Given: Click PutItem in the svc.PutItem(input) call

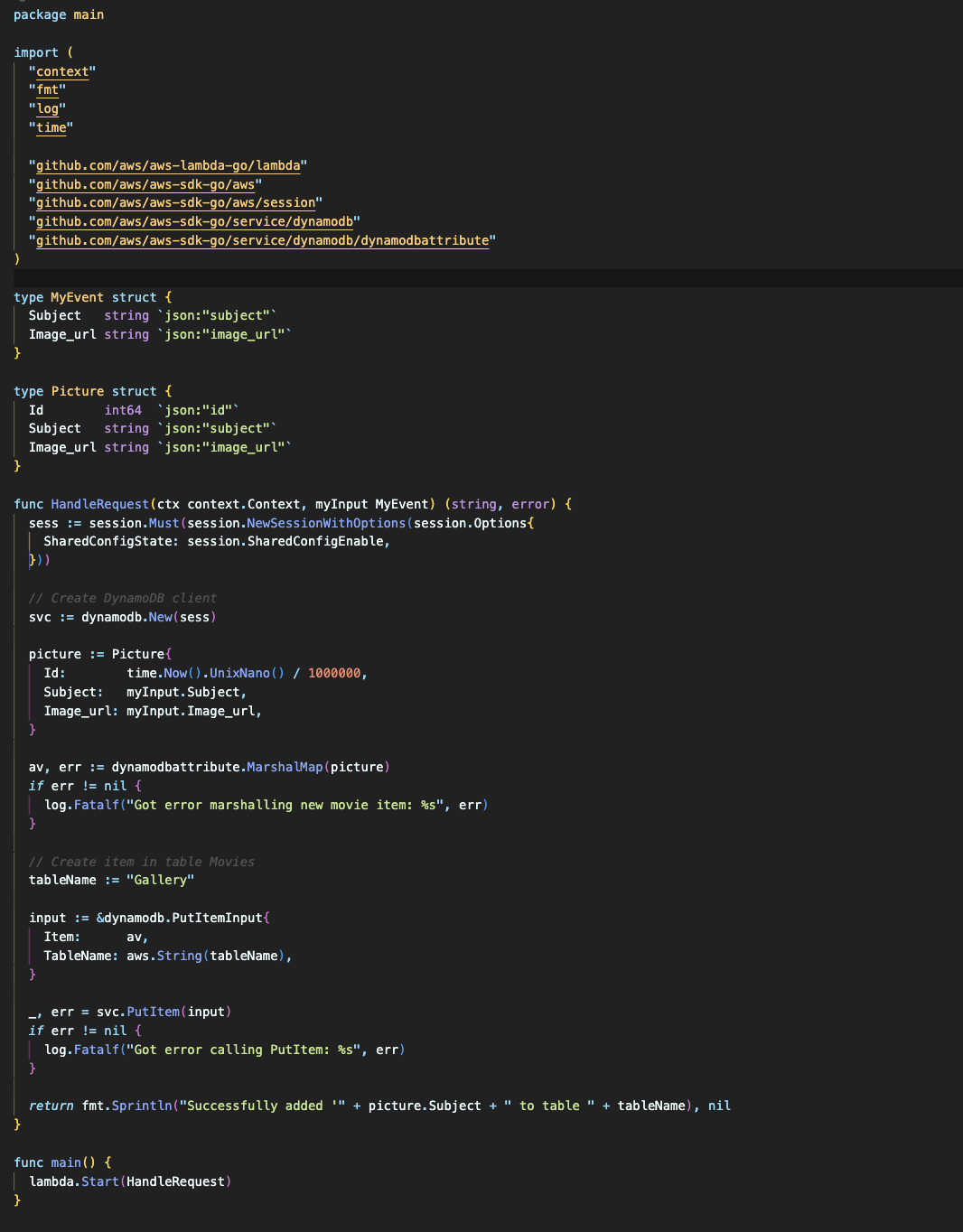Looking at the screenshot, I should (153, 1013).
